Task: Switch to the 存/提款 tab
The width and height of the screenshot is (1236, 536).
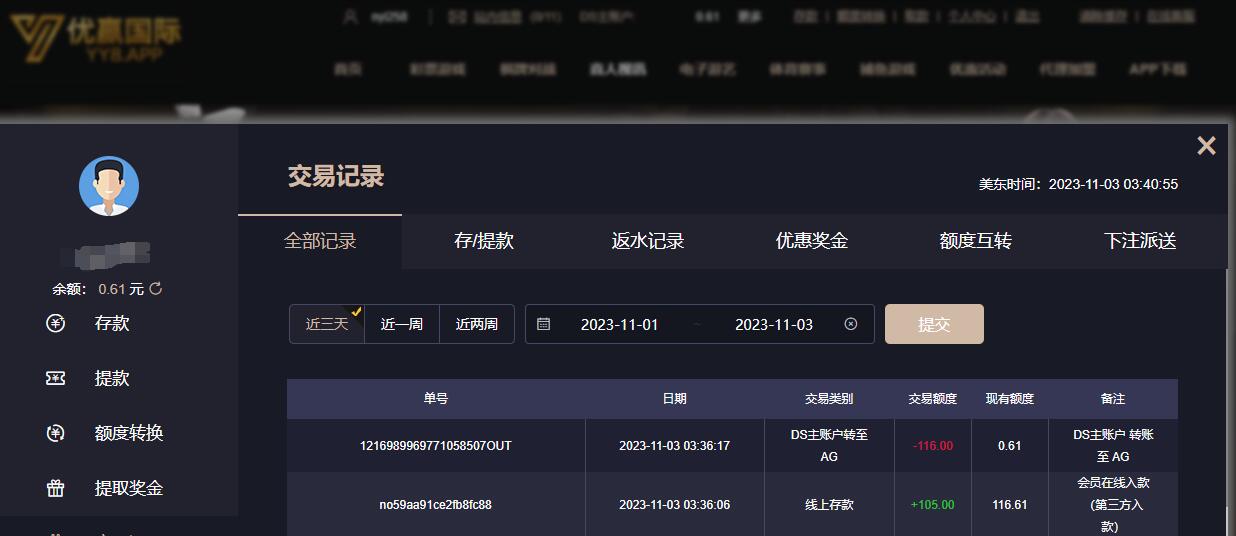Action: tap(484, 241)
